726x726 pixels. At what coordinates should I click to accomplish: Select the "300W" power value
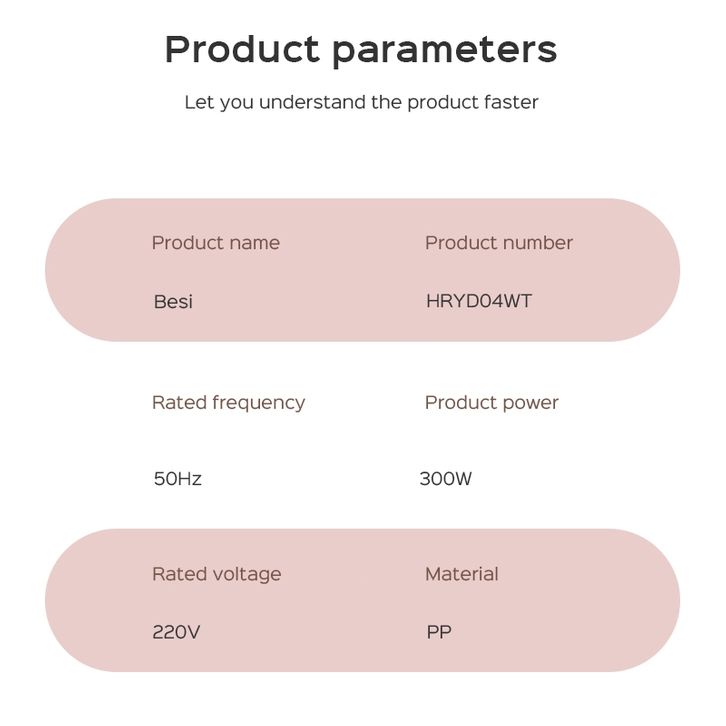(446, 479)
